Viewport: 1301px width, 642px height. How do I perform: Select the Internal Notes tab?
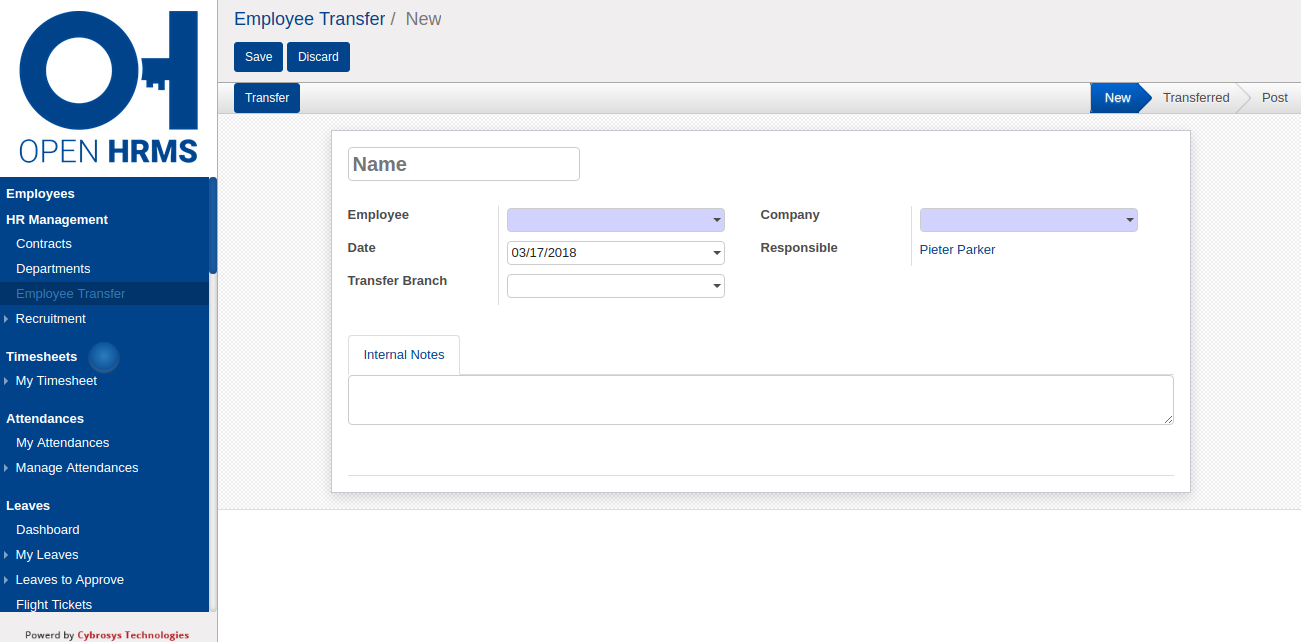404,355
